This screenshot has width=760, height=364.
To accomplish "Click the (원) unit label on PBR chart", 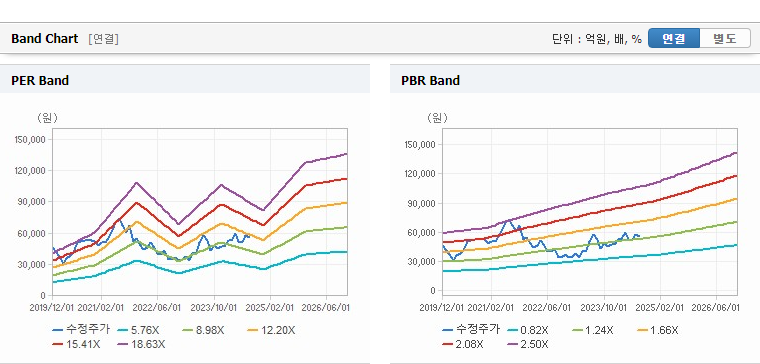I will click(x=437, y=118).
